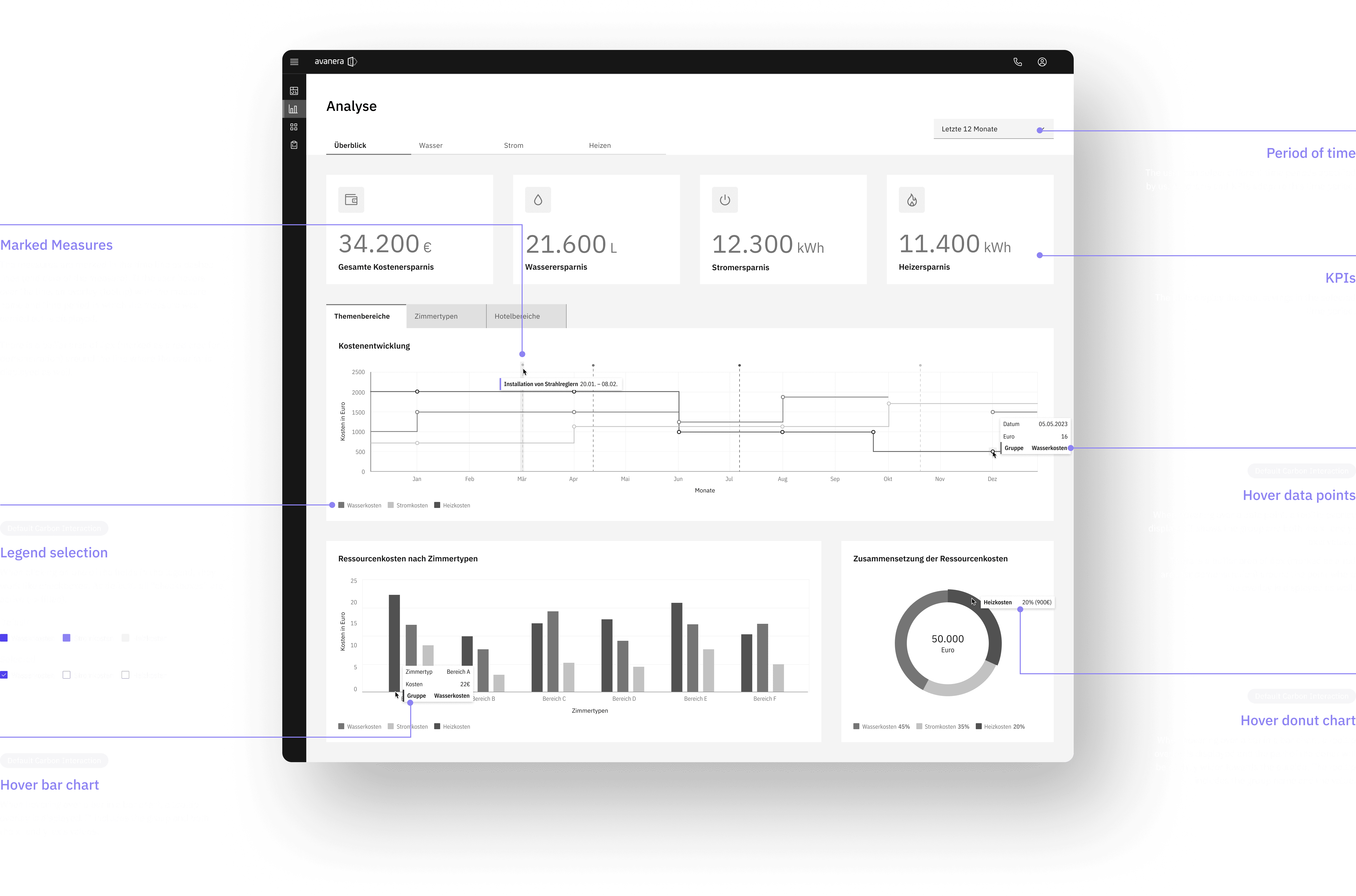This screenshot has width=1356, height=896.
Task: Click the flame icon on Heizersparnis card
Action: coord(912,200)
